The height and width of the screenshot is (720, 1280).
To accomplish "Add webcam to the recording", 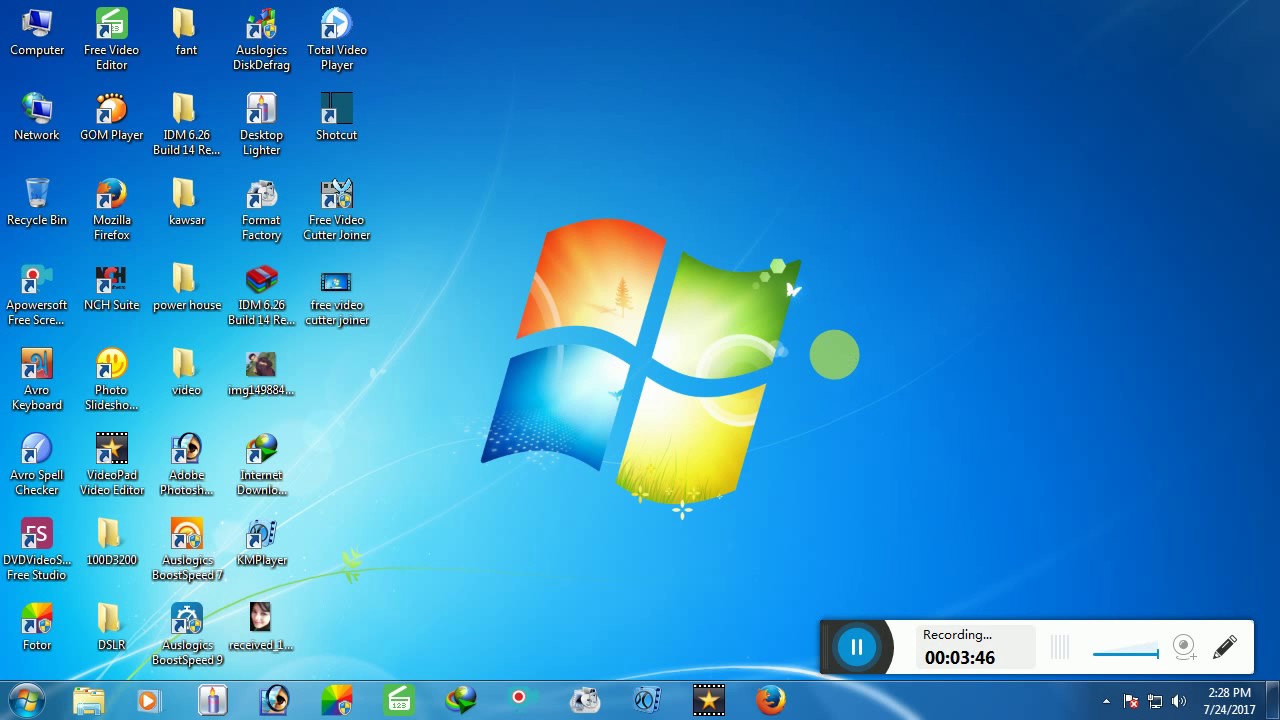I will point(1184,648).
